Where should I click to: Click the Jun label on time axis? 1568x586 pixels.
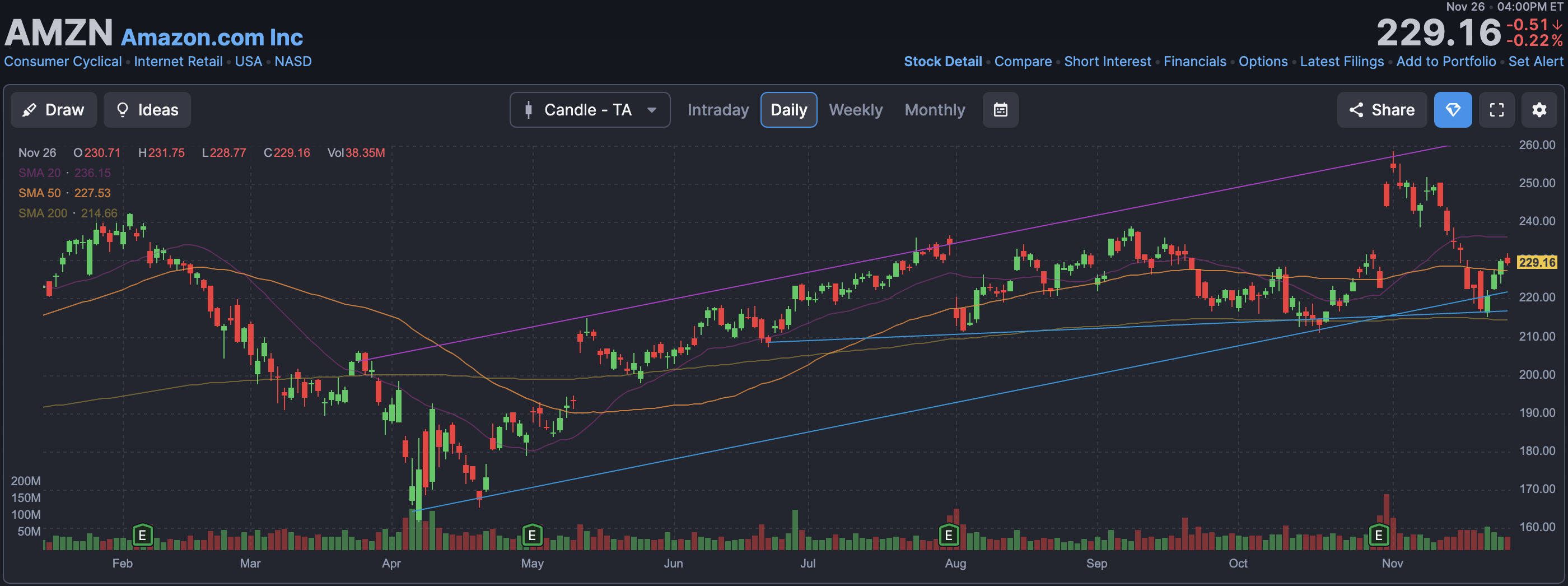click(x=673, y=564)
